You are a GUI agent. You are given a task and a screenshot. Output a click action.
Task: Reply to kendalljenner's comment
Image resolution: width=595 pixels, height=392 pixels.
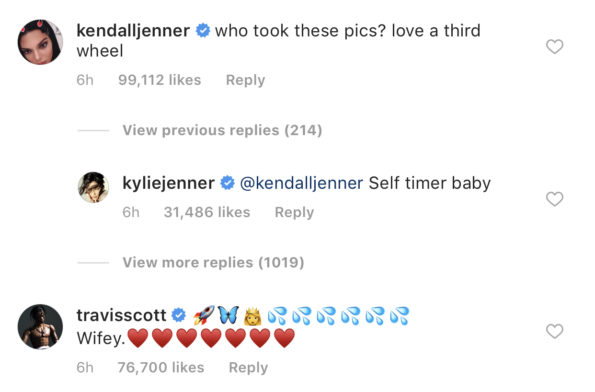coord(245,80)
